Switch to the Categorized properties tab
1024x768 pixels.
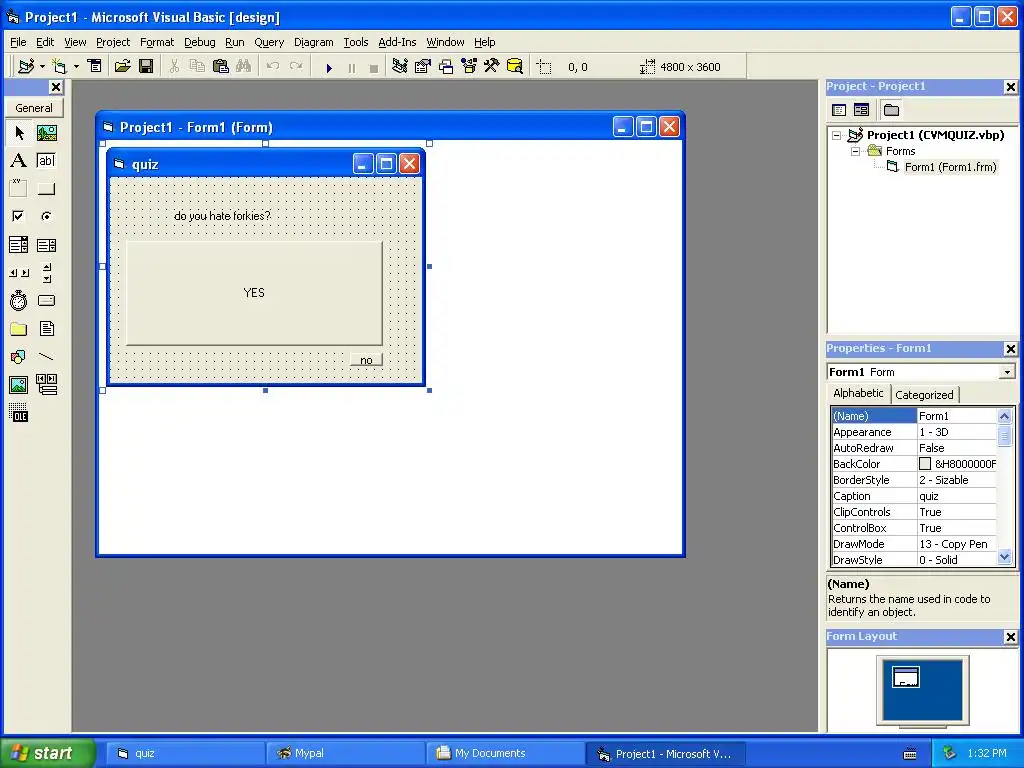tap(924, 394)
